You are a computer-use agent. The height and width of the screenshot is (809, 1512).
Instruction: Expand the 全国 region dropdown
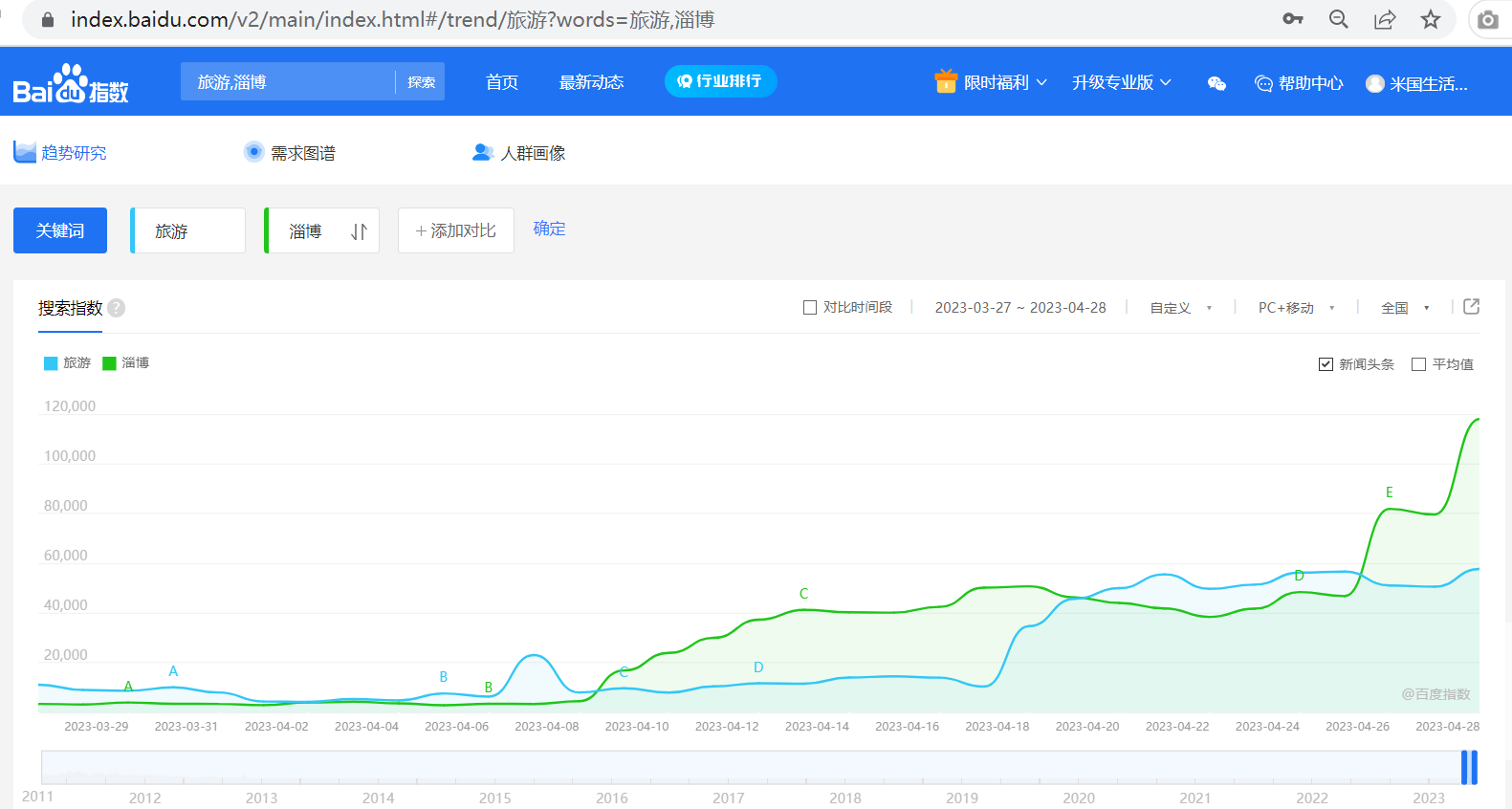[1404, 308]
